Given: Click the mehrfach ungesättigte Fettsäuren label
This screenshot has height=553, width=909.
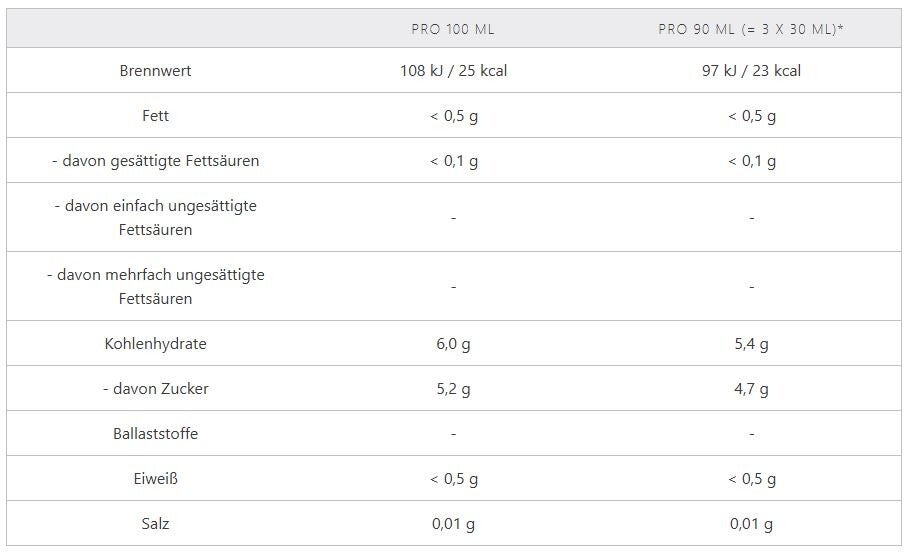Looking at the screenshot, I should point(155,286).
